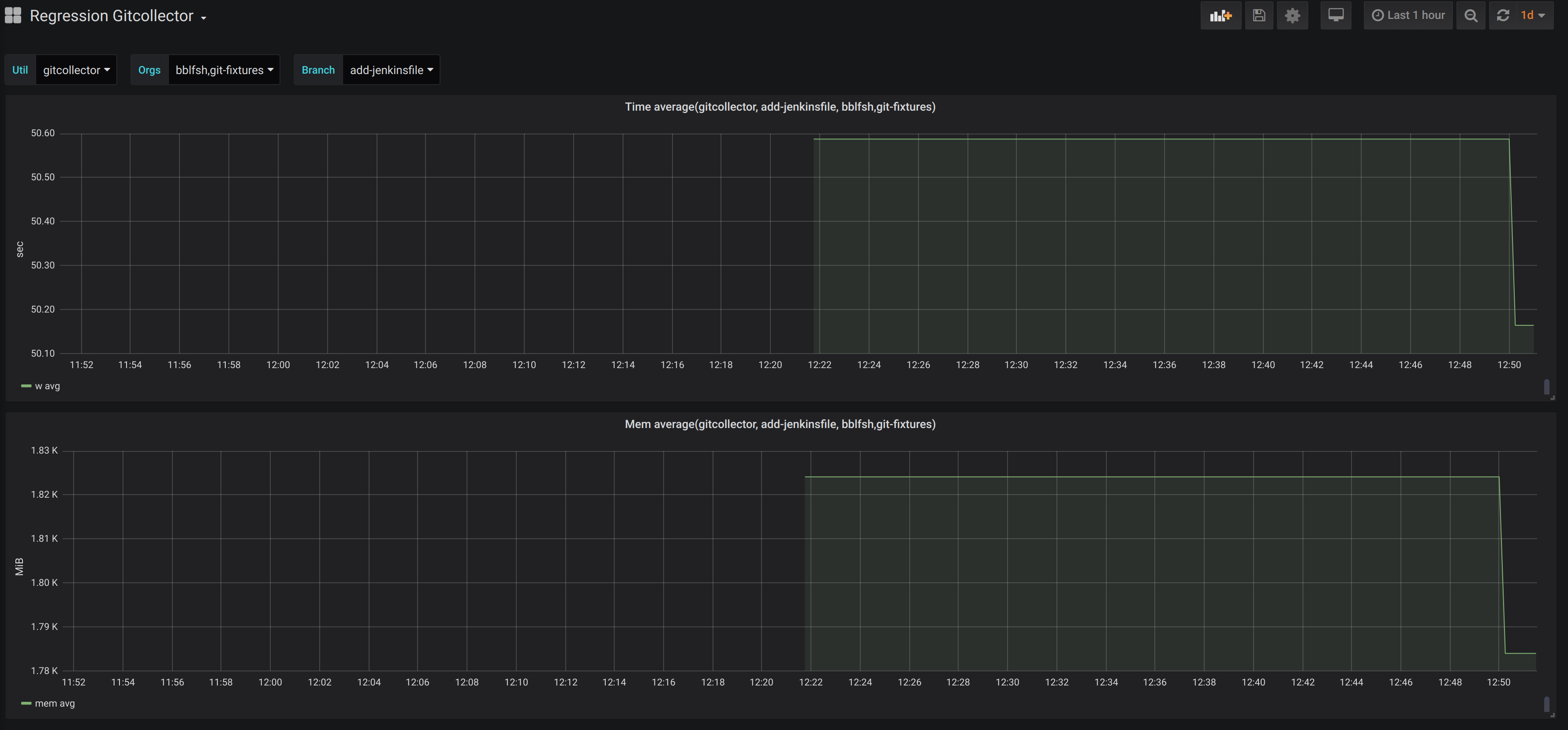Open the Branch add-jenkinsfile dropdown
This screenshot has width=1568, height=730.
[391, 70]
